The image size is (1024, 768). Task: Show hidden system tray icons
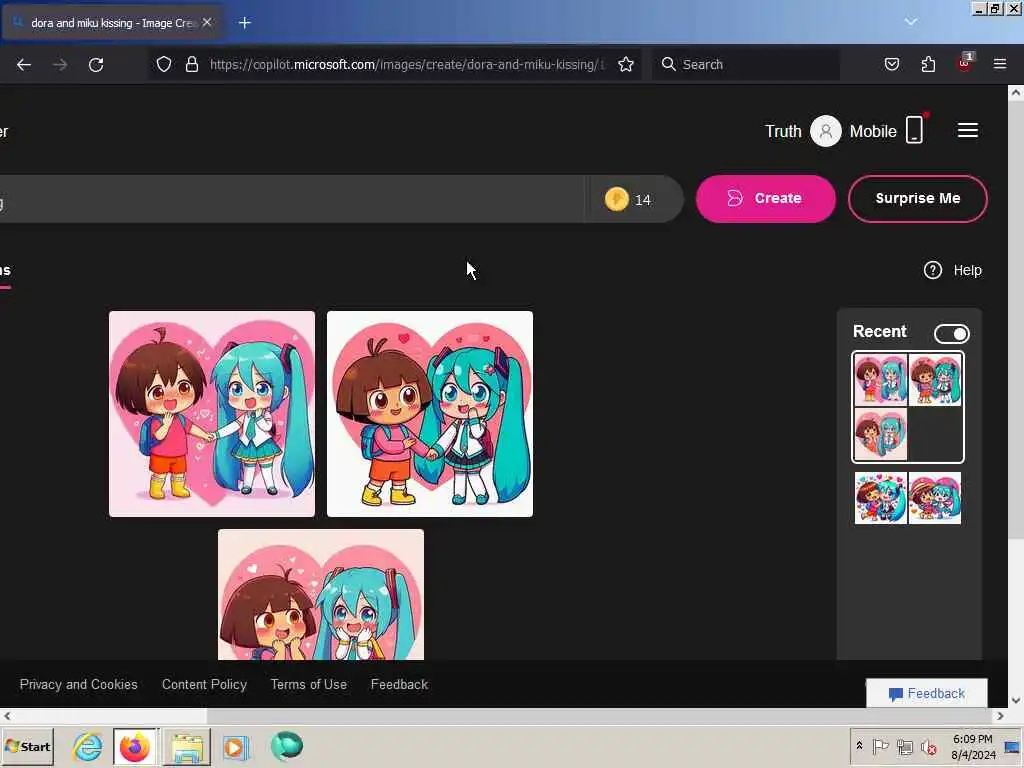pyautogui.click(x=859, y=745)
